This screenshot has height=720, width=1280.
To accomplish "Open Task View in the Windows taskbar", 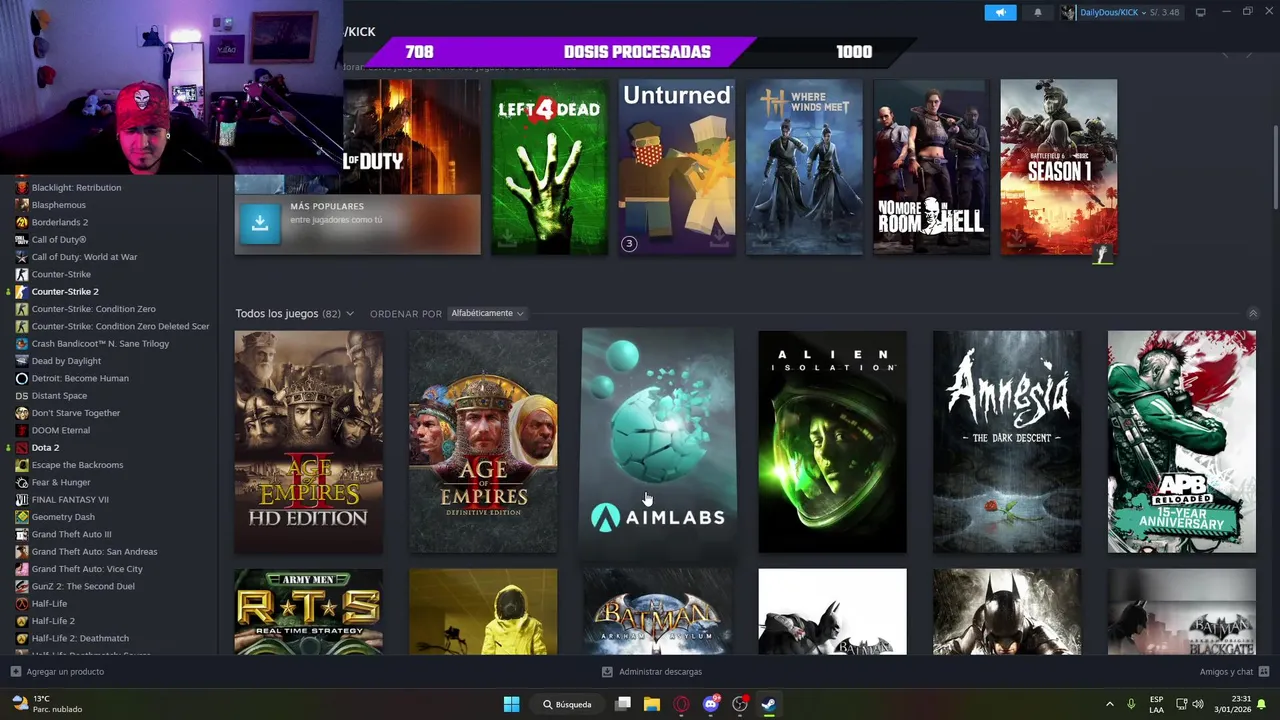I will click(x=623, y=704).
